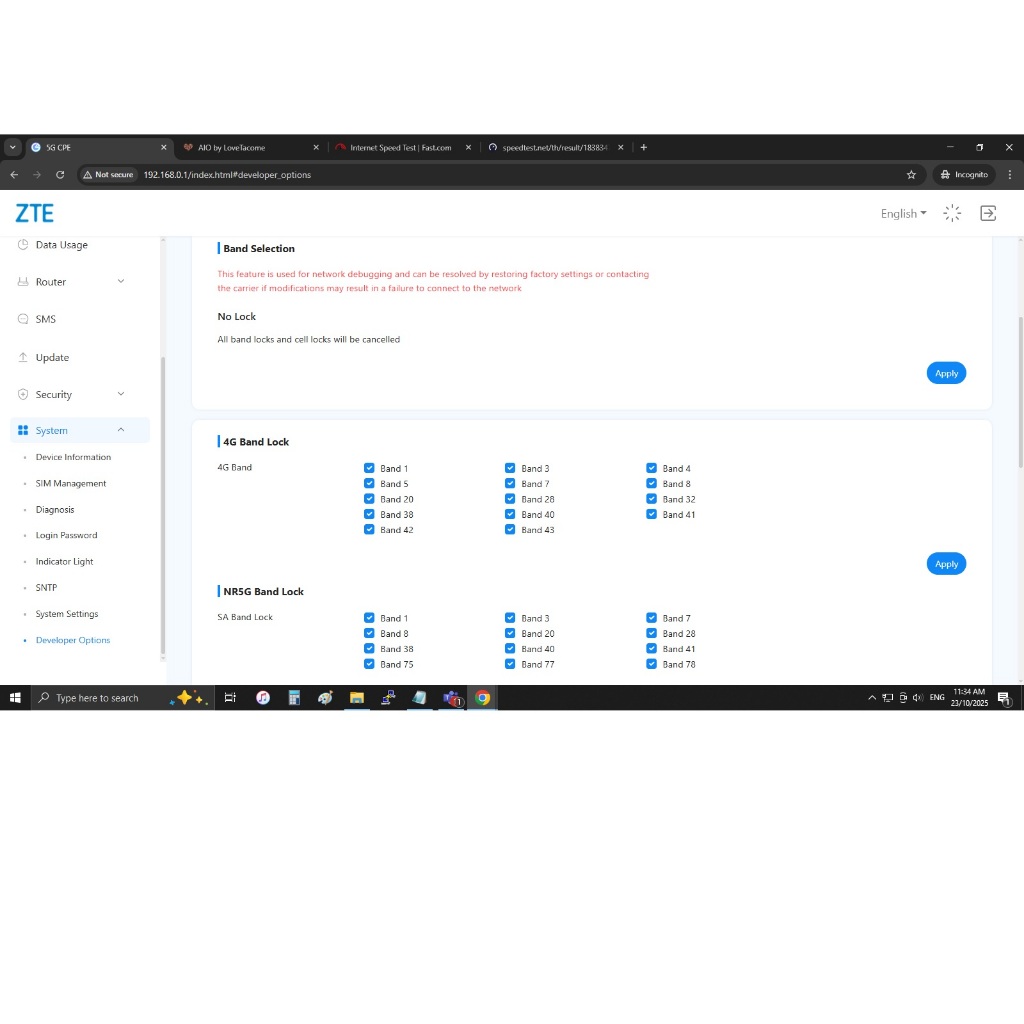The height and width of the screenshot is (1024, 1024).
Task: Uncheck 4G Band 43 checkbox
Action: pos(510,530)
